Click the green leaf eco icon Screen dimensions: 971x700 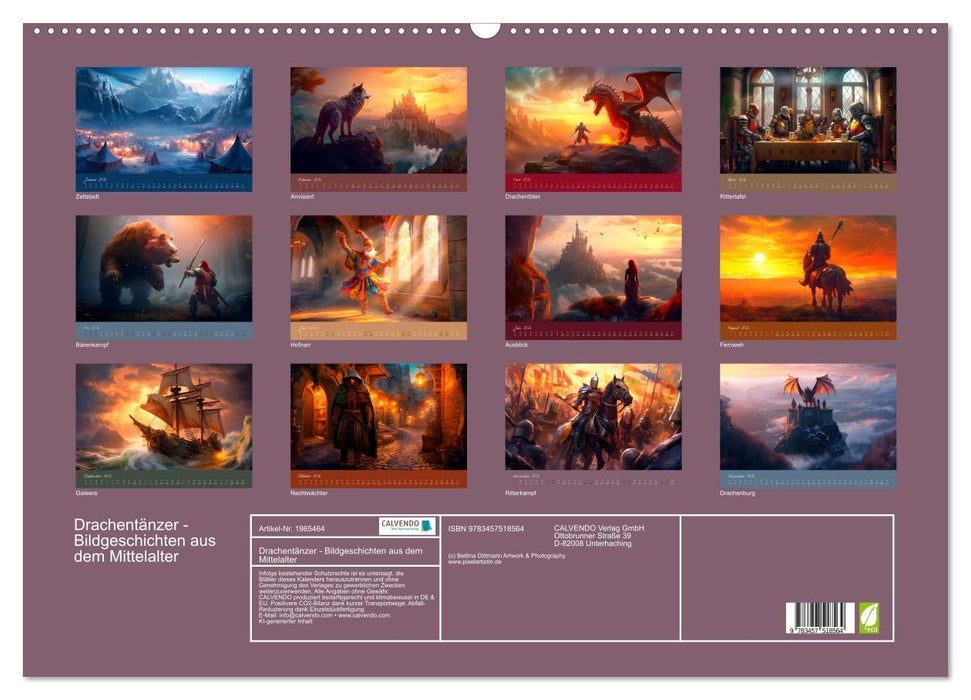[x=870, y=617]
